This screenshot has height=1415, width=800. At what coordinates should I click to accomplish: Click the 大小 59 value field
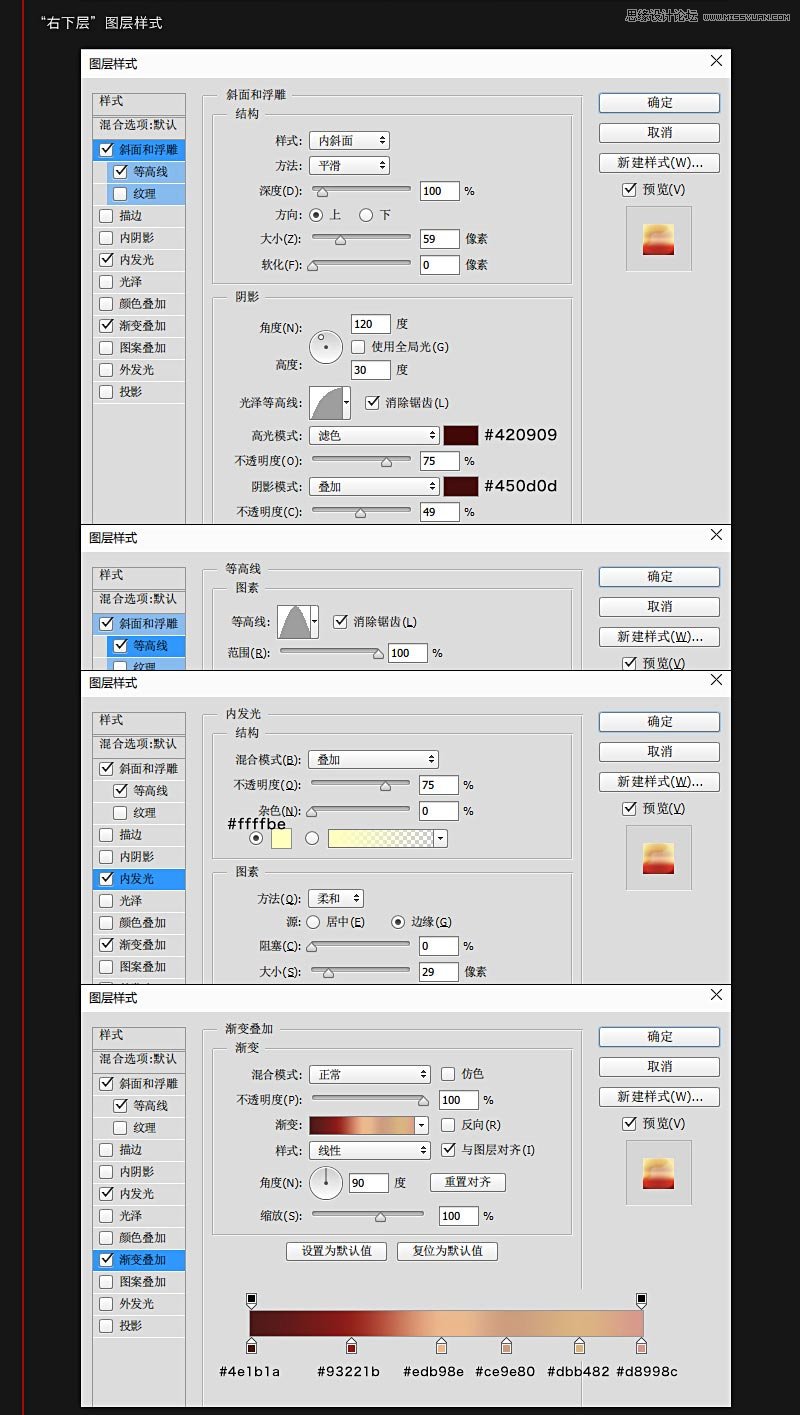point(440,238)
